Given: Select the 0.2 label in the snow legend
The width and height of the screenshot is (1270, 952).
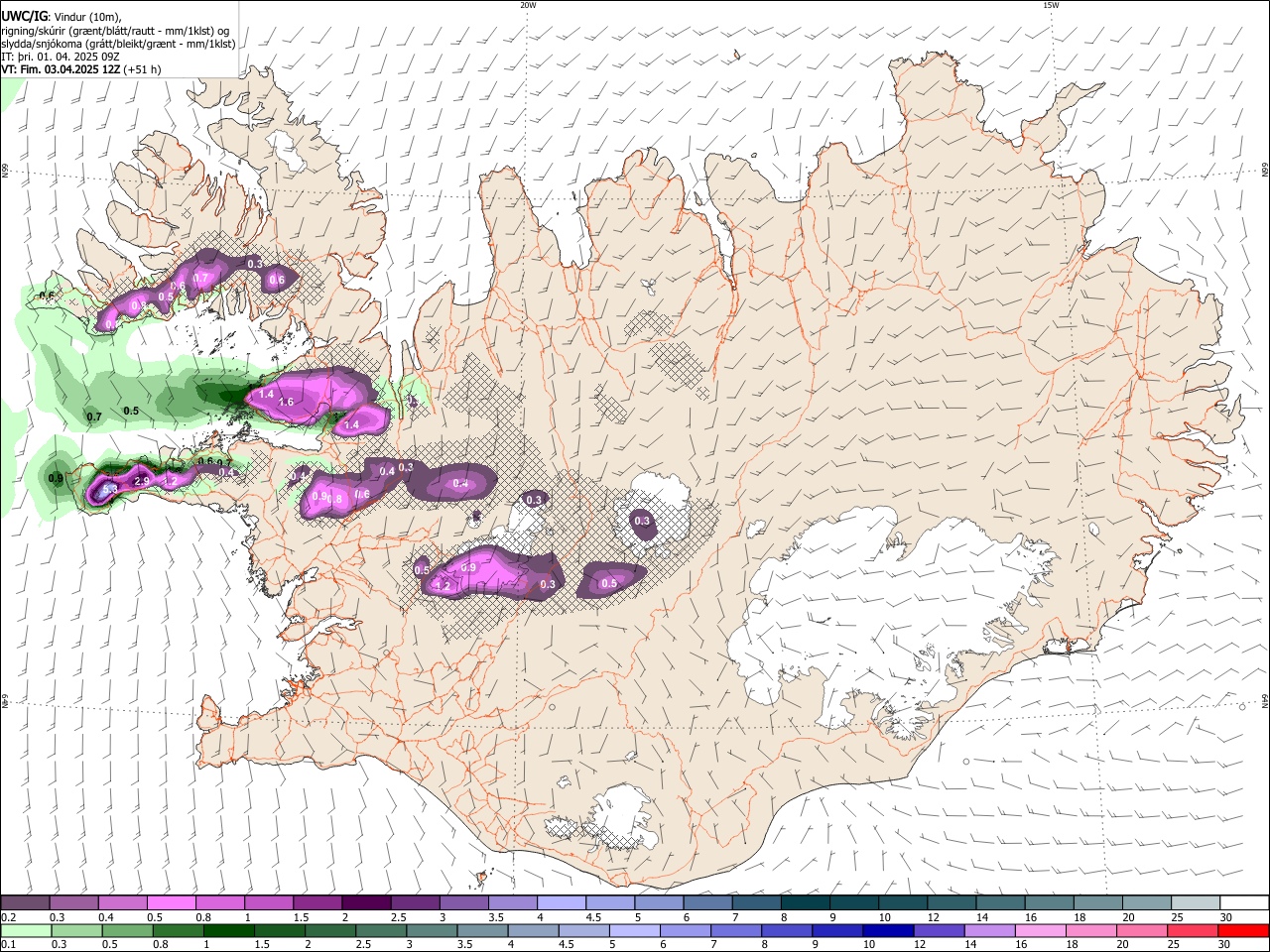Looking at the screenshot, I should (x=8, y=917).
